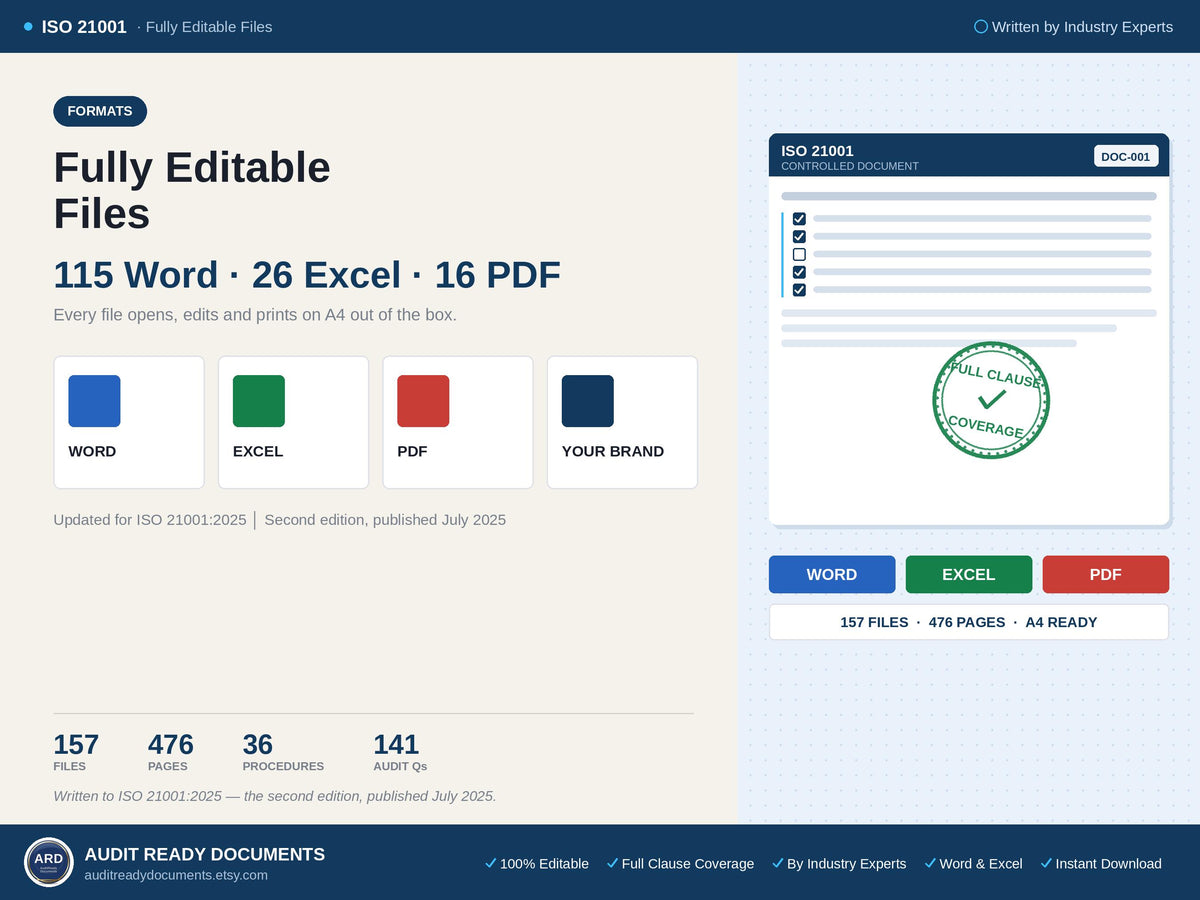Click the 36 PROCEDURES statistic

(283, 752)
